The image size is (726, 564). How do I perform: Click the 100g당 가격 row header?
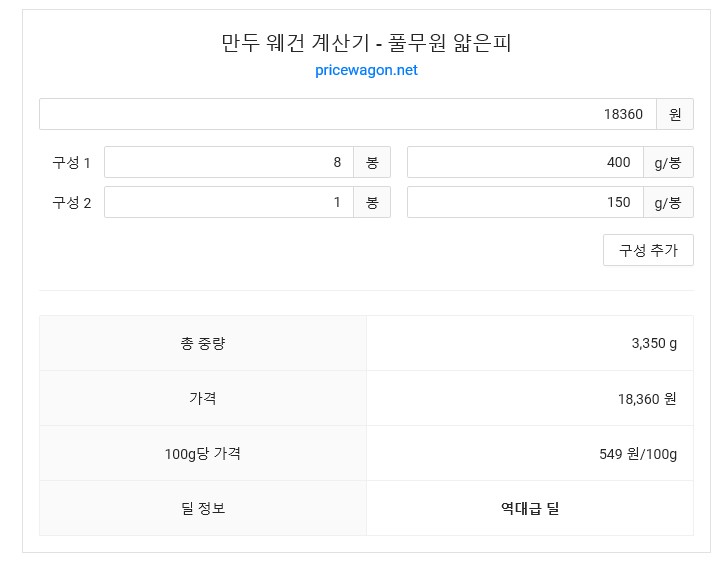click(203, 453)
